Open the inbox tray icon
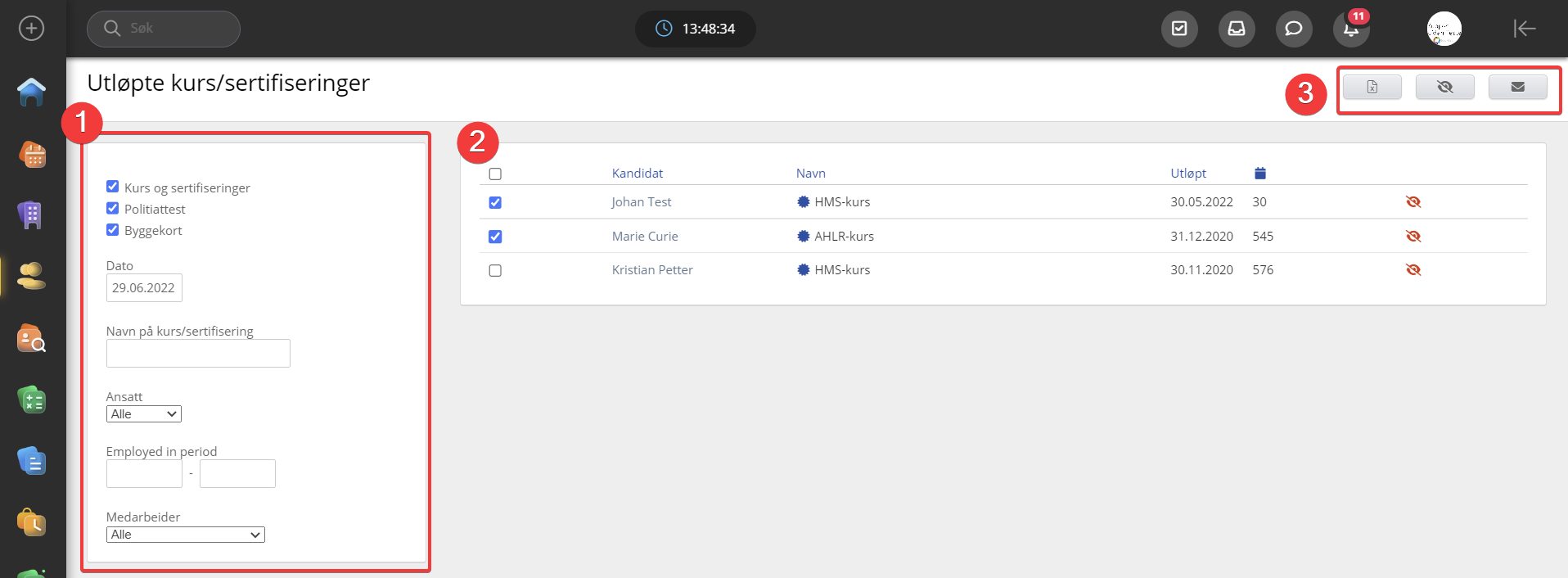The height and width of the screenshot is (578, 1568). coord(1236,29)
